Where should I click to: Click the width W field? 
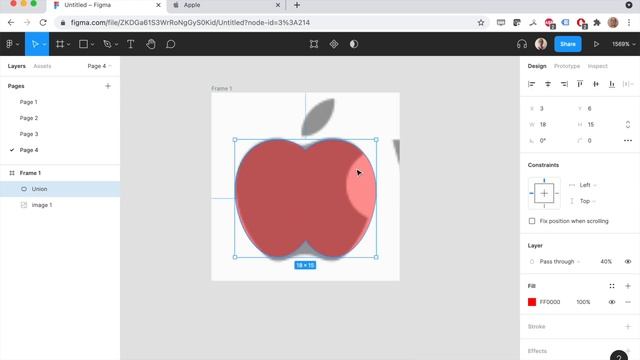pyautogui.click(x=549, y=124)
